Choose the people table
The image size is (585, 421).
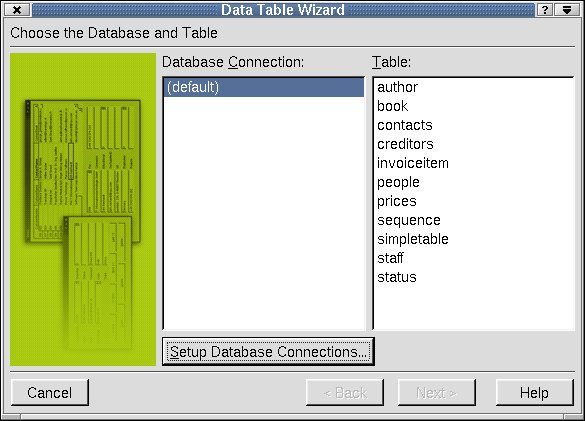[398, 183]
